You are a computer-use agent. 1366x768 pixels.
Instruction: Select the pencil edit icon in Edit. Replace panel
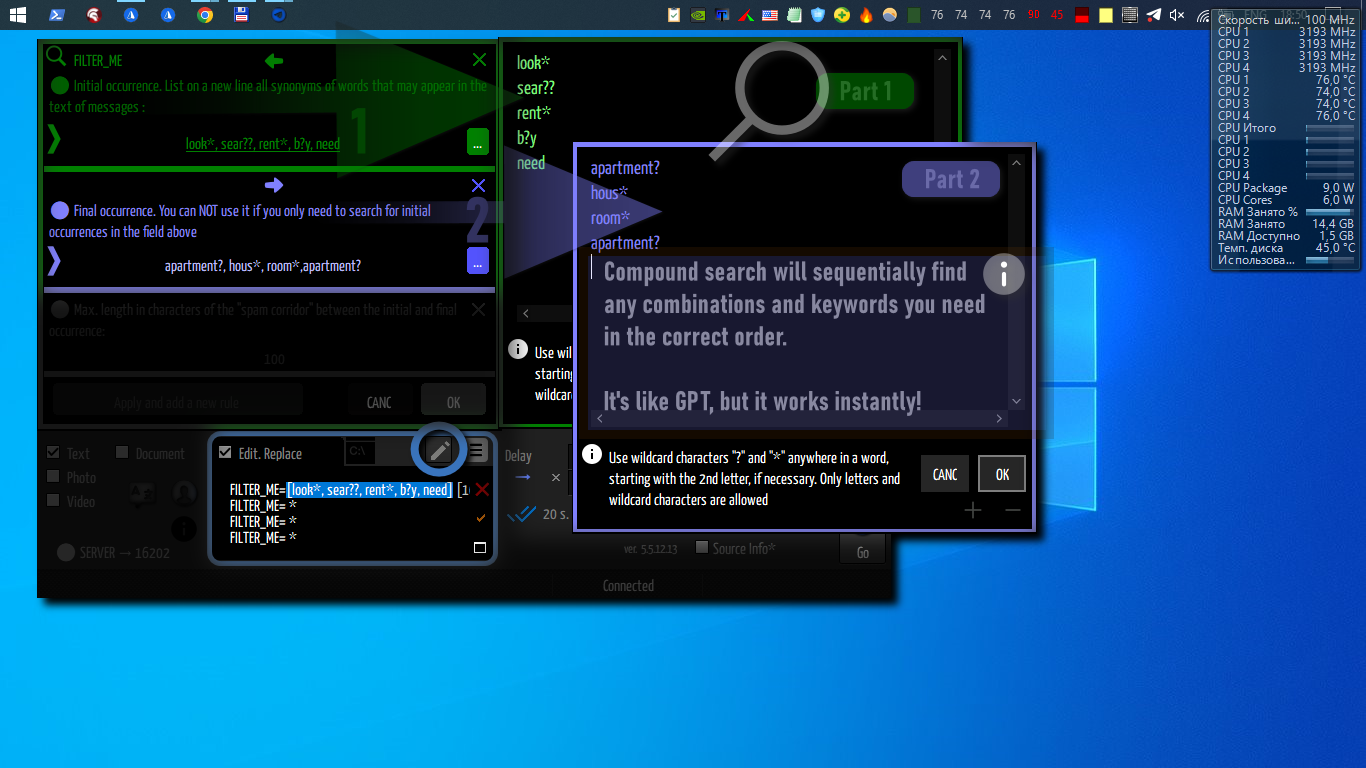440,450
